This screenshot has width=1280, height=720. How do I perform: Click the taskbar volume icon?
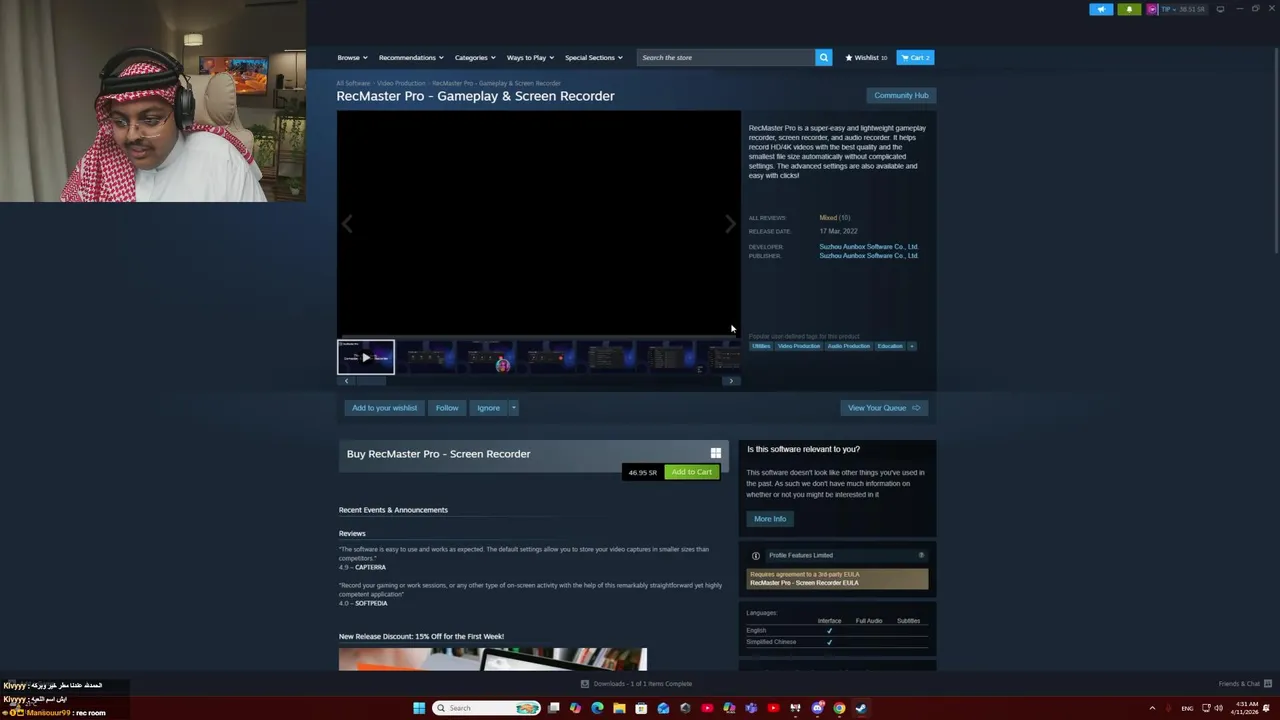[x=1218, y=708]
